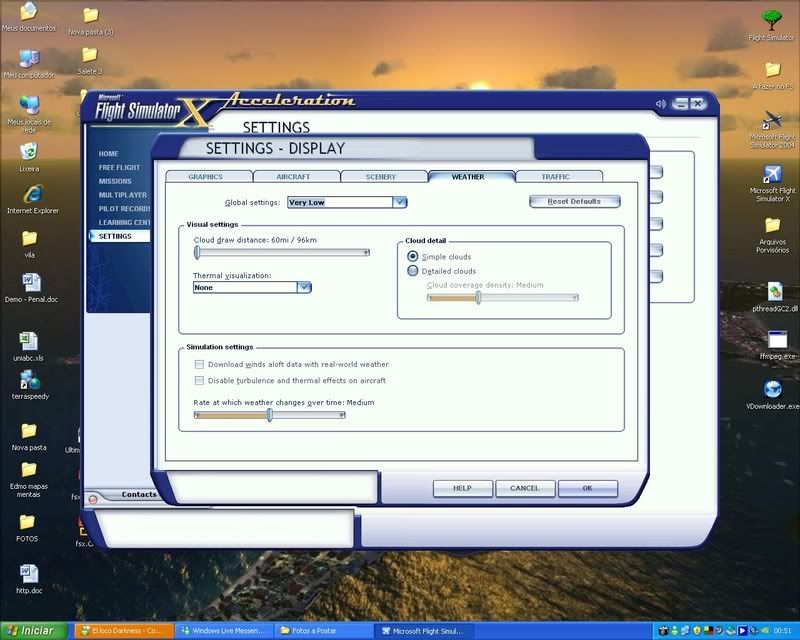Select Flight Simulator tree icon
Screen dimensions: 800x640
(x=771, y=21)
